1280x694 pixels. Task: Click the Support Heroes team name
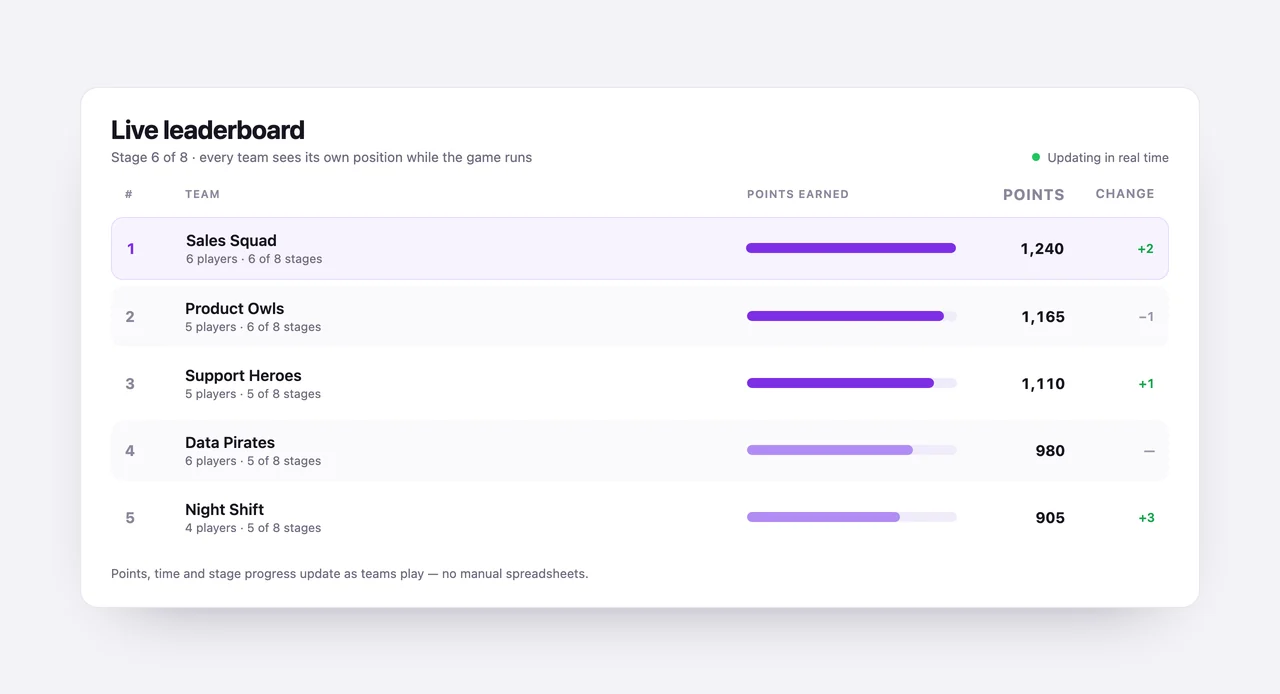coord(243,376)
